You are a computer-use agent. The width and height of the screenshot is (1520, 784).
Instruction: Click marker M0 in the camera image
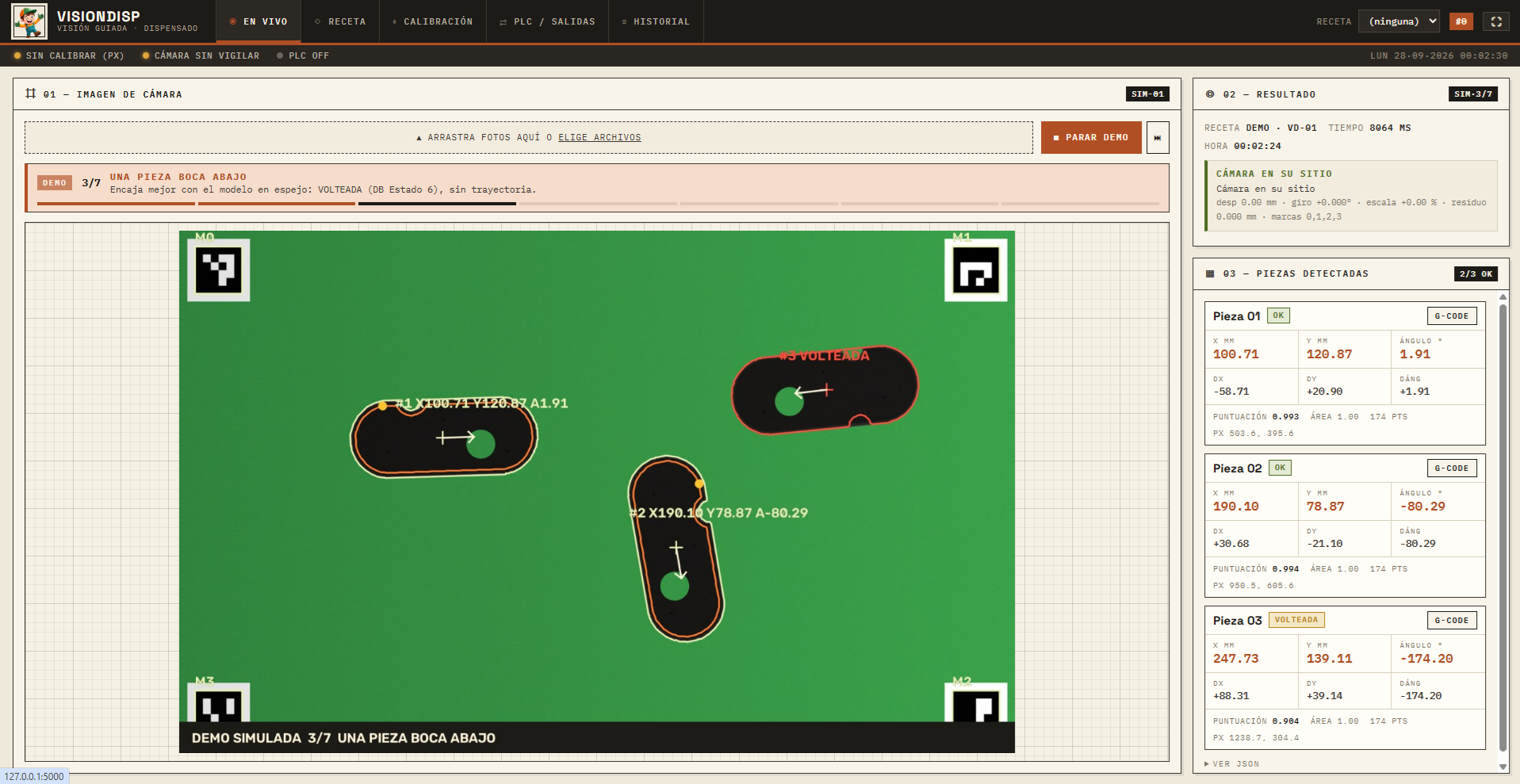click(218, 270)
